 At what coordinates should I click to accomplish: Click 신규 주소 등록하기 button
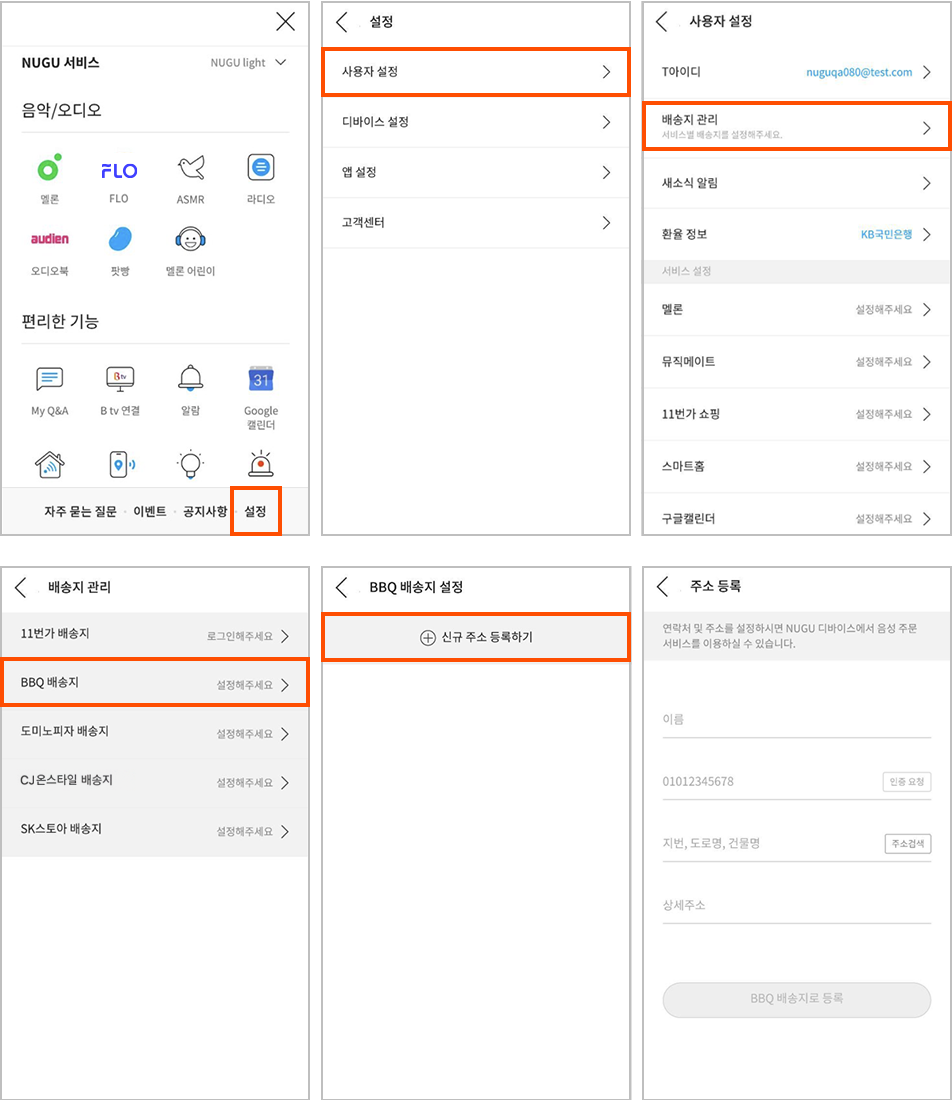click(x=476, y=638)
